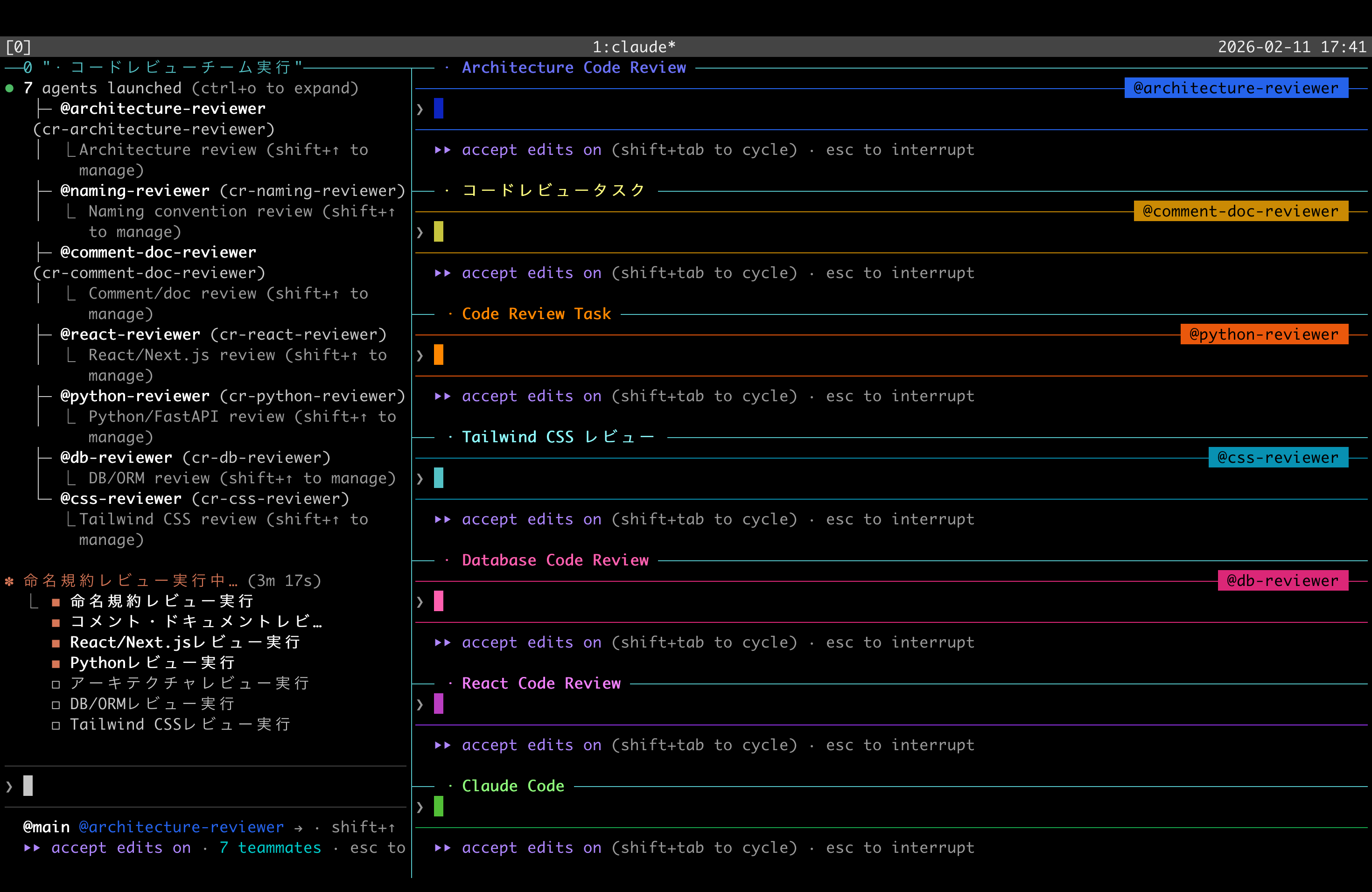
Task: Toggle the DB/ORMレビュー実行 task checkbox
Action: pos(56,705)
